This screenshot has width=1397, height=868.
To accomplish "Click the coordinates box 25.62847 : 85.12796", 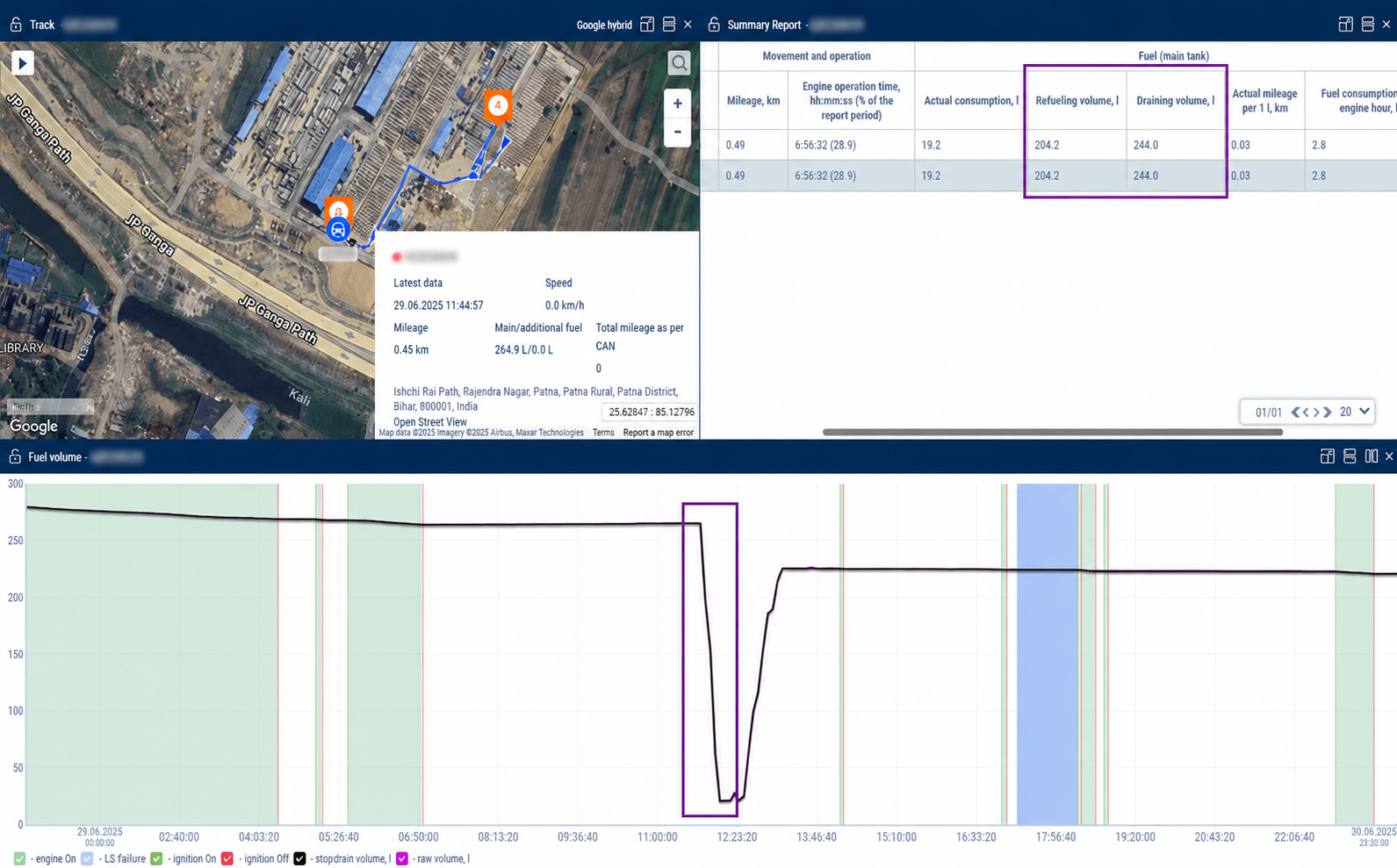I will [651, 412].
